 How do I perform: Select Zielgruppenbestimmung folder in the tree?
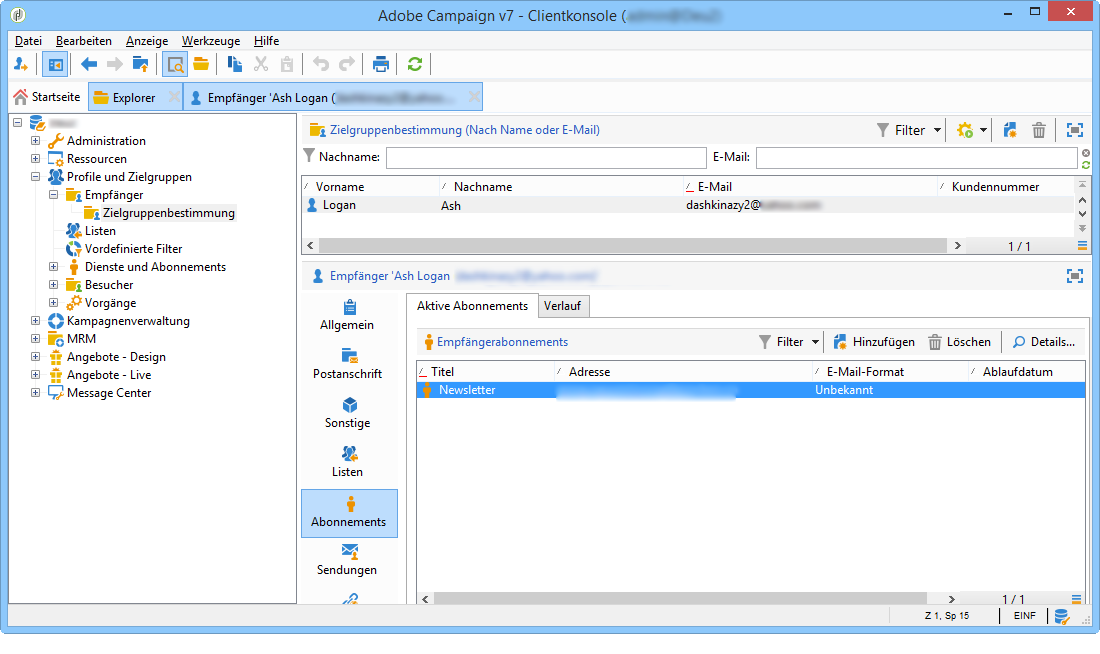(x=168, y=213)
